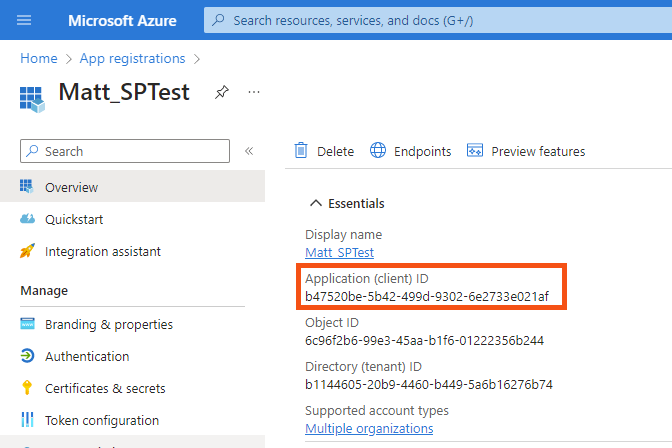This screenshot has height=448, width=672.
Task: Open the Quickstart menu item
Action: click(x=74, y=219)
